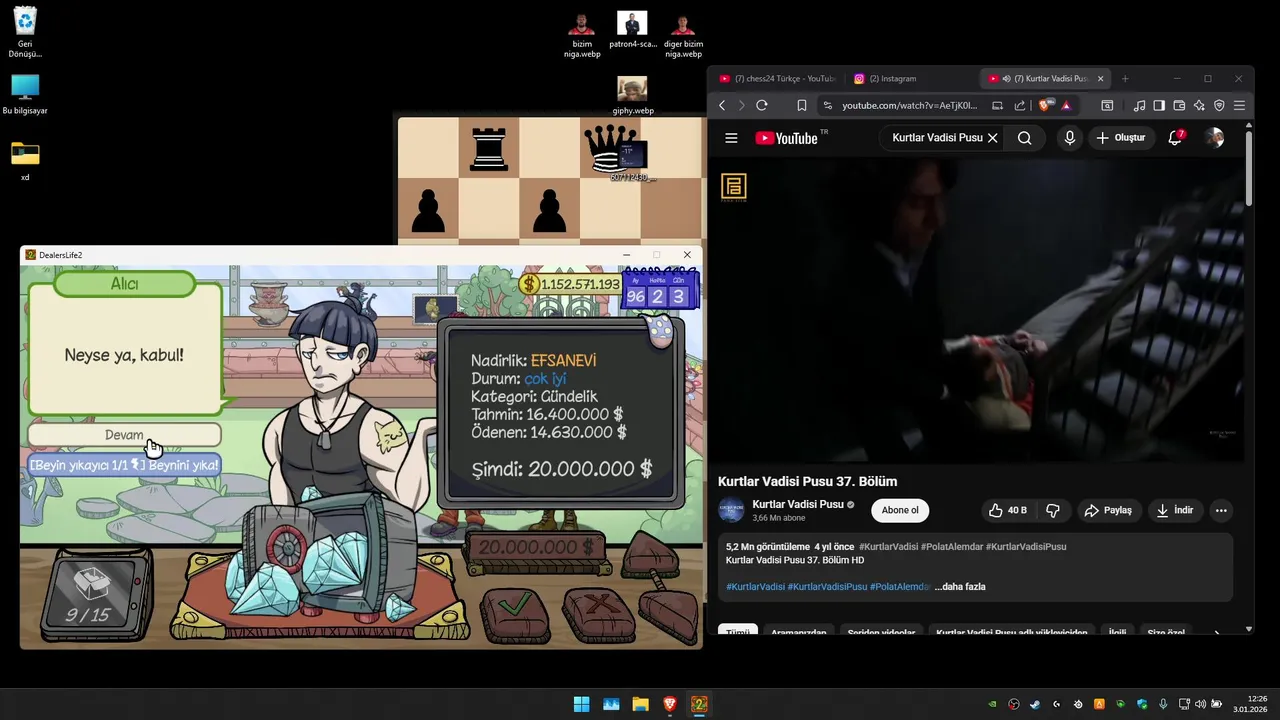Expand description with '...daha fazla'
The image size is (1280, 720).
(x=960, y=587)
